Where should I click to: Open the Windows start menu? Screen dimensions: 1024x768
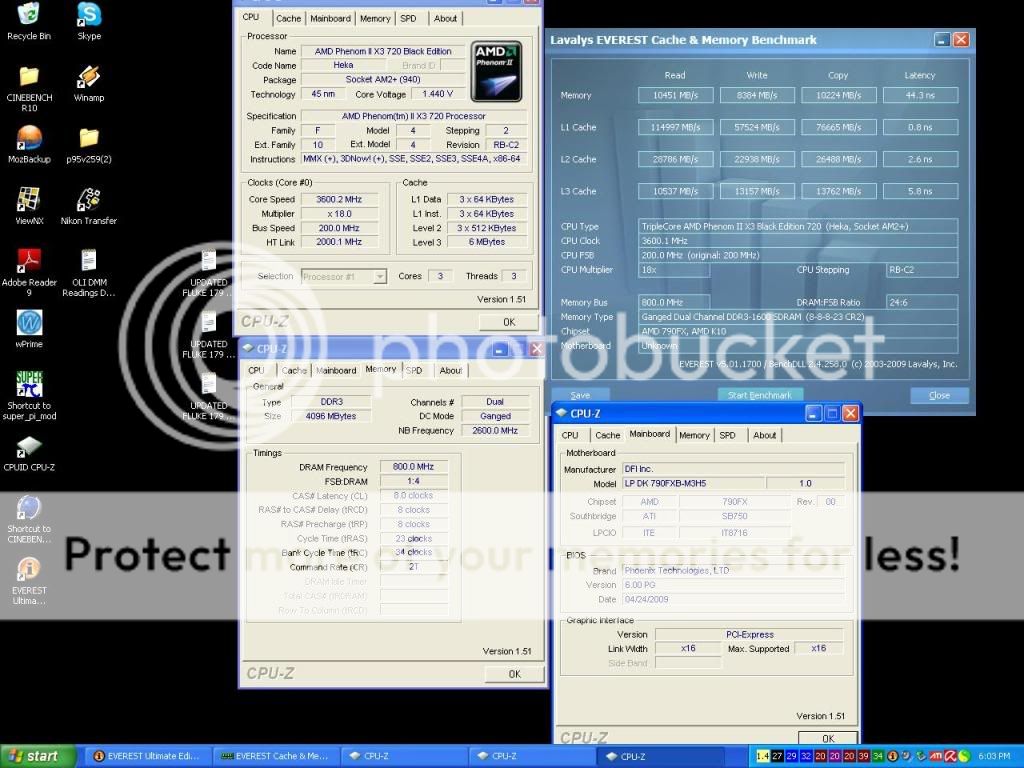38,756
